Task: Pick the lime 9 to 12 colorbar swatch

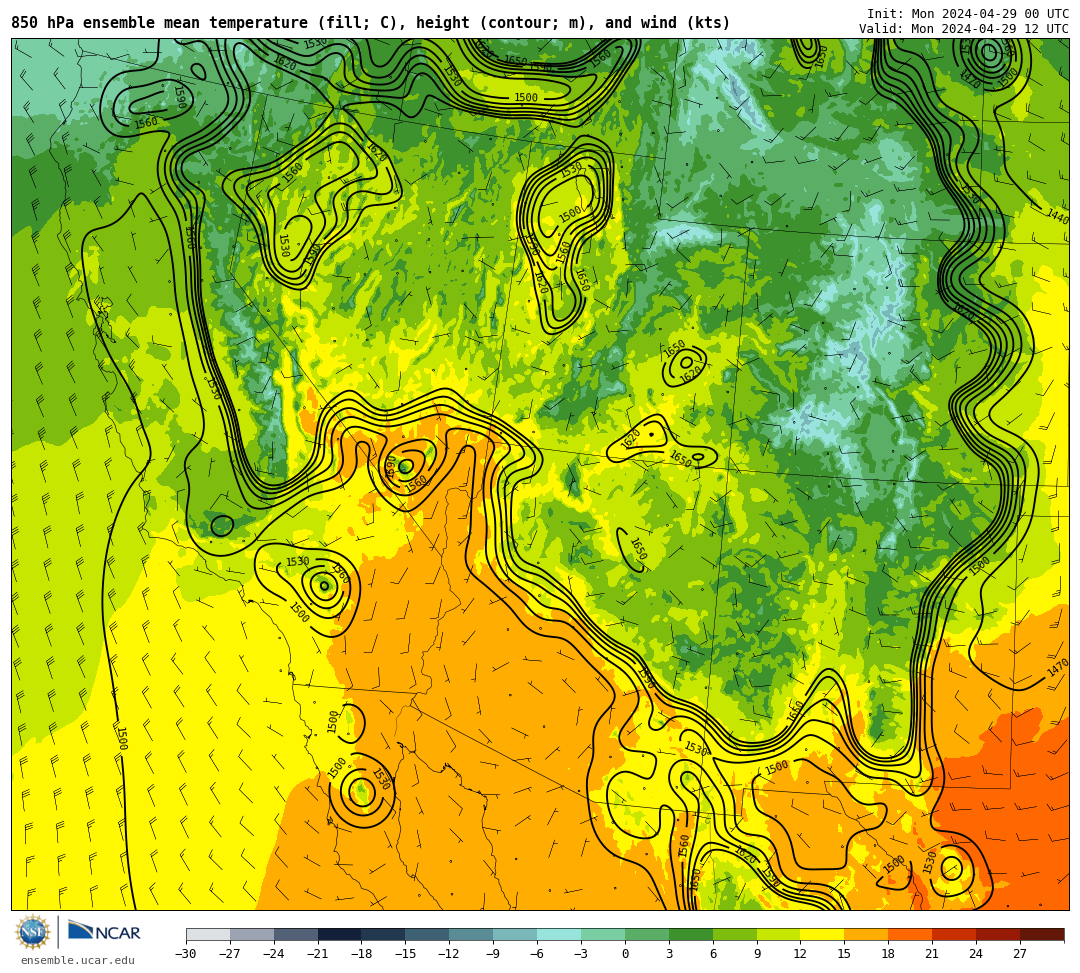Action: (779, 934)
